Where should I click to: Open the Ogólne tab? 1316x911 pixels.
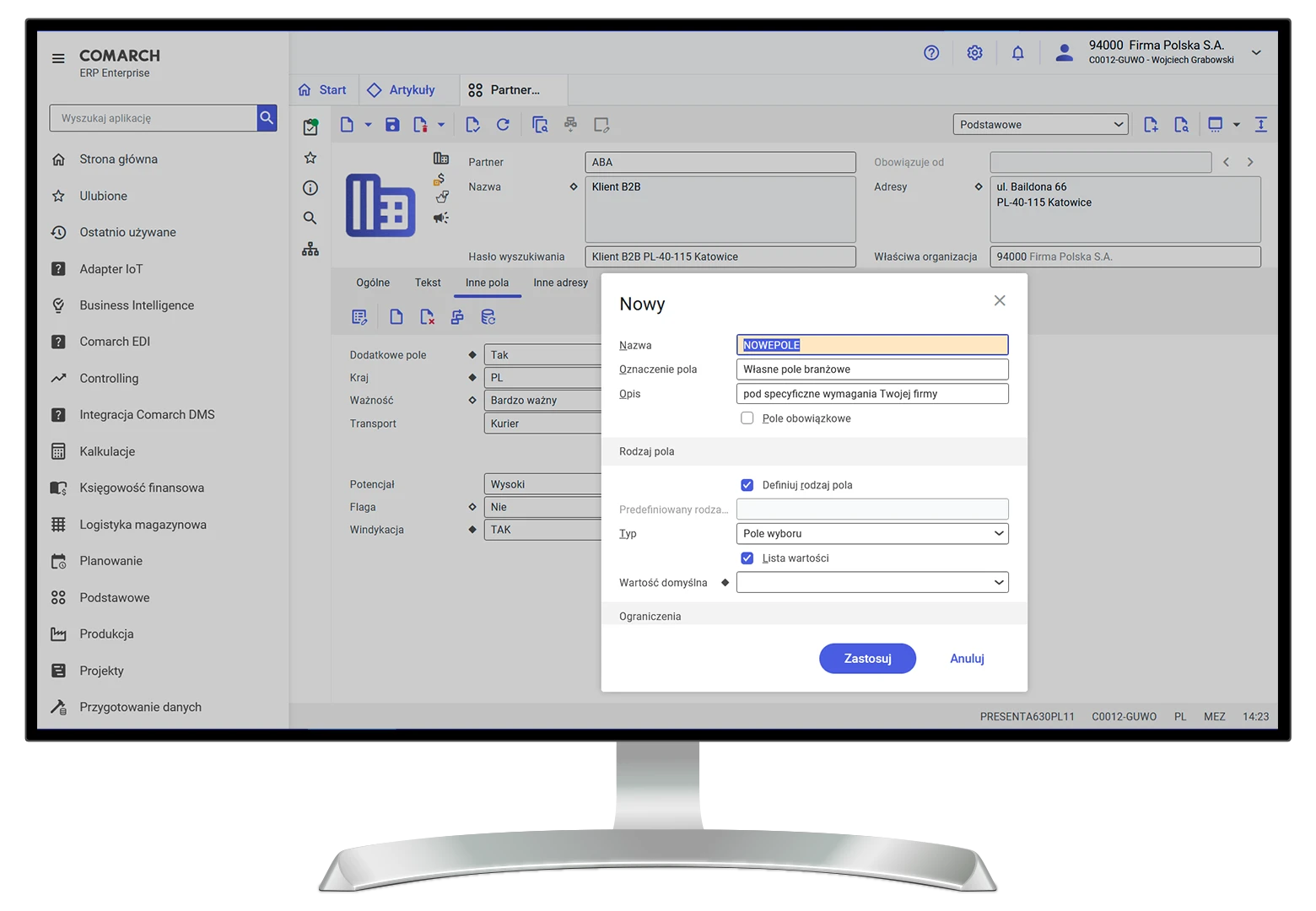[x=373, y=283]
